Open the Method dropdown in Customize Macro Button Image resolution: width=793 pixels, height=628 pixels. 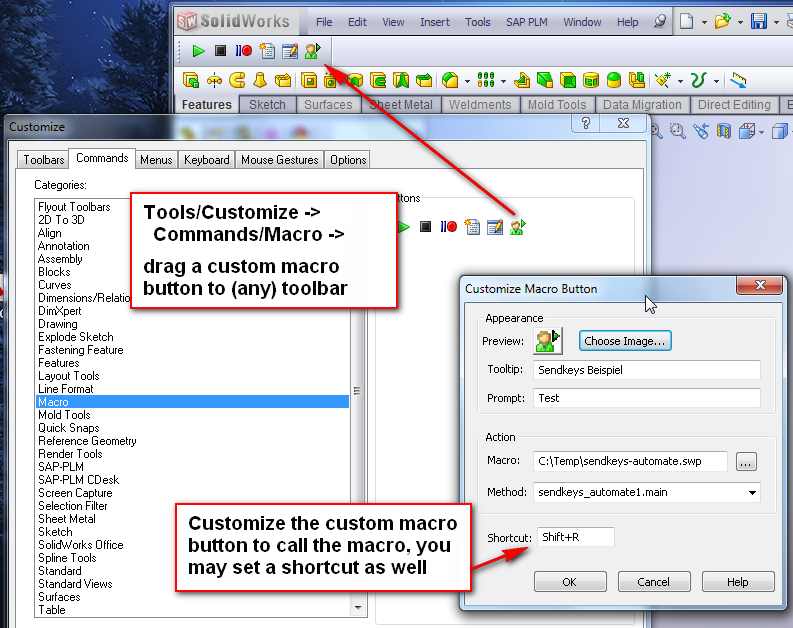tap(753, 492)
